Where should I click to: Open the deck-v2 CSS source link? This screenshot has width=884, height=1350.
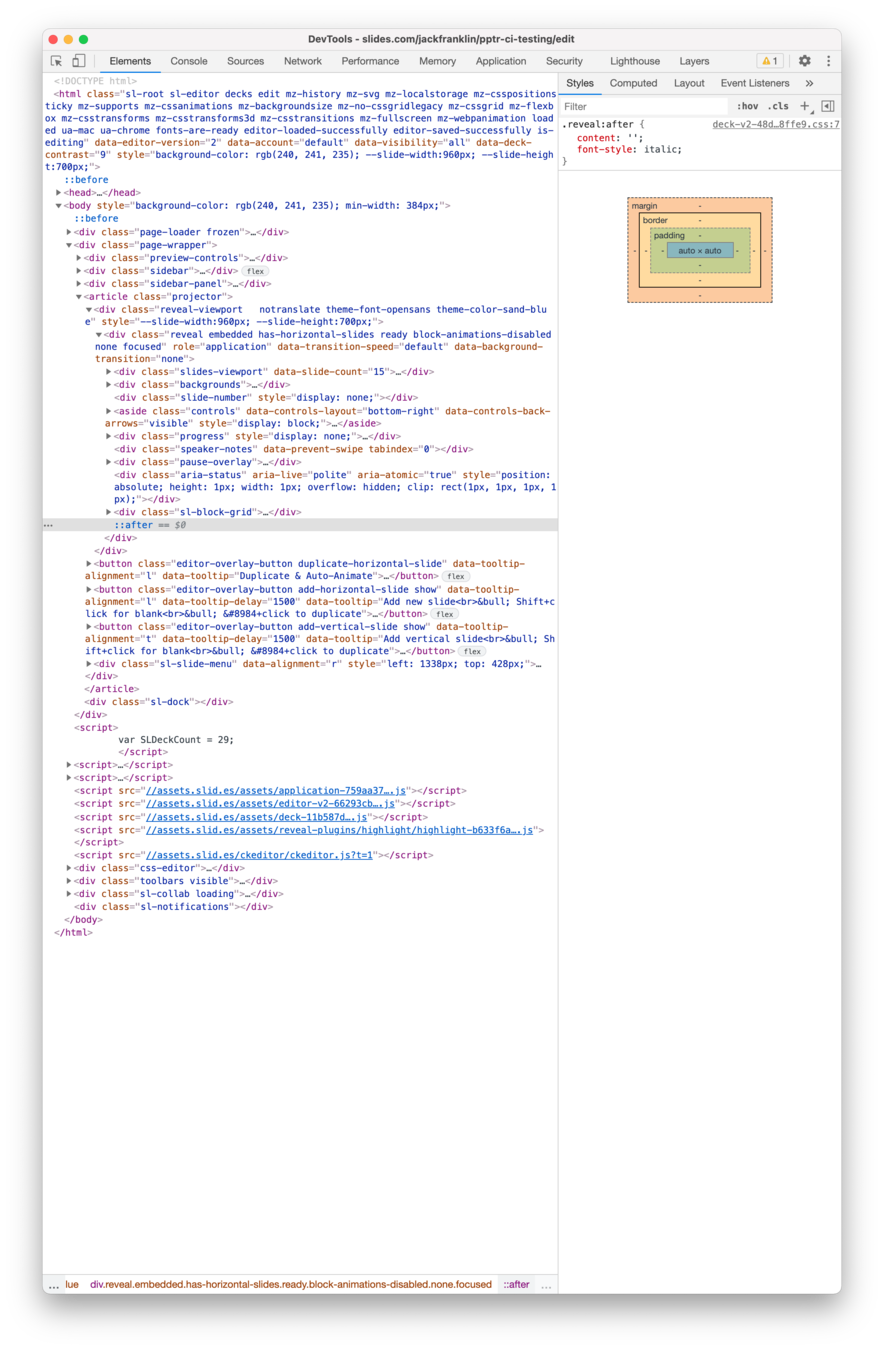click(776, 125)
